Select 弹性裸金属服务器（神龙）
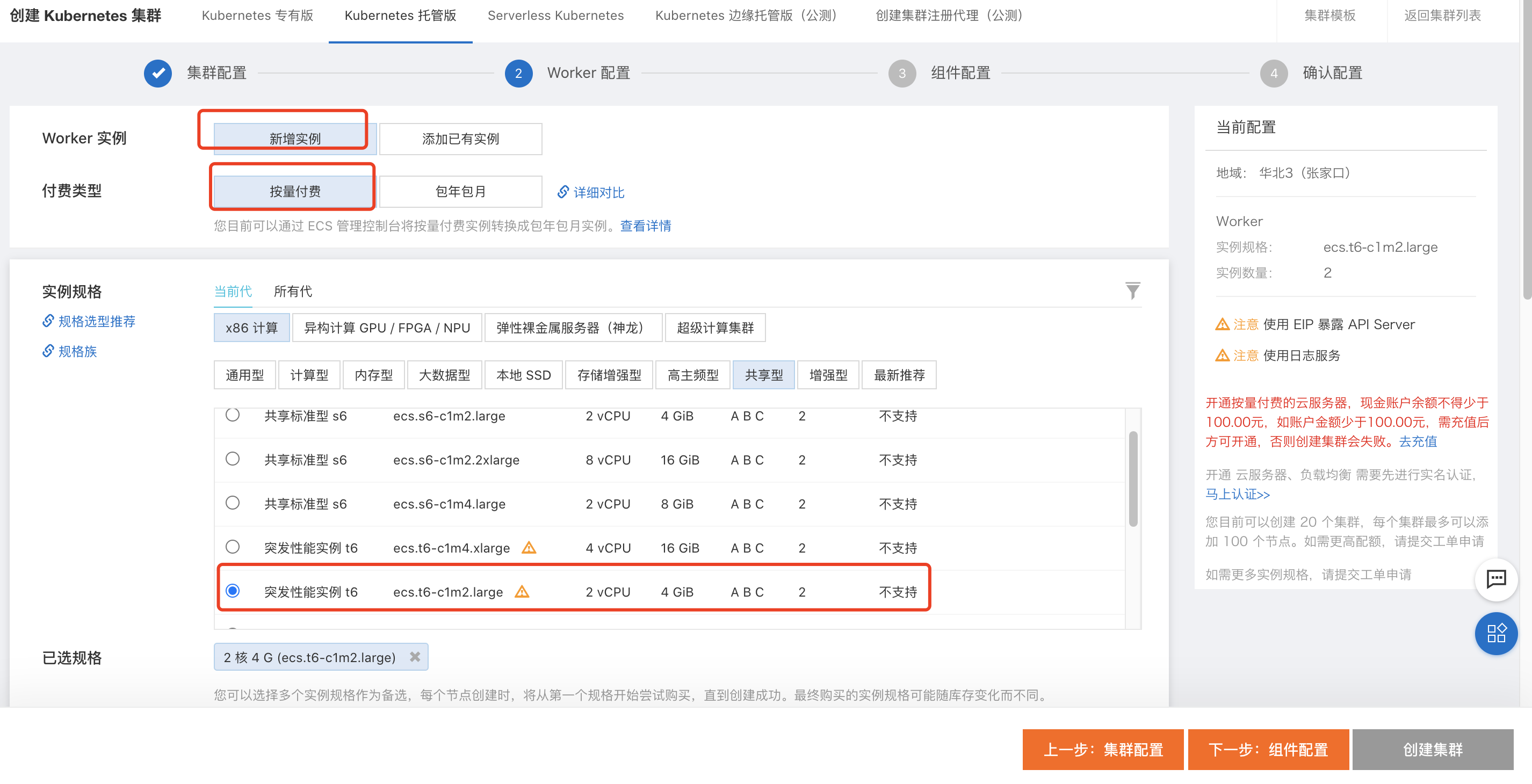This screenshot has width=1532, height=784. coord(573,328)
